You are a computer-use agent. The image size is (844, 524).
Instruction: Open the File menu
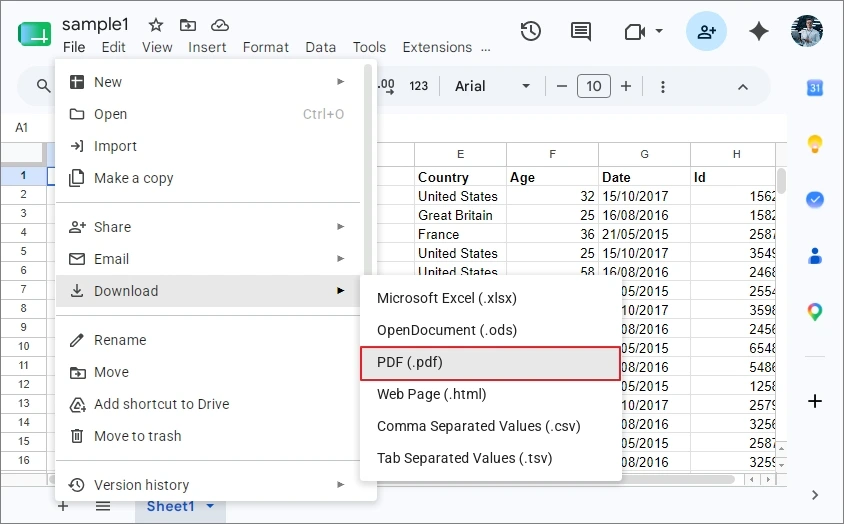pyautogui.click(x=74, y=47)
